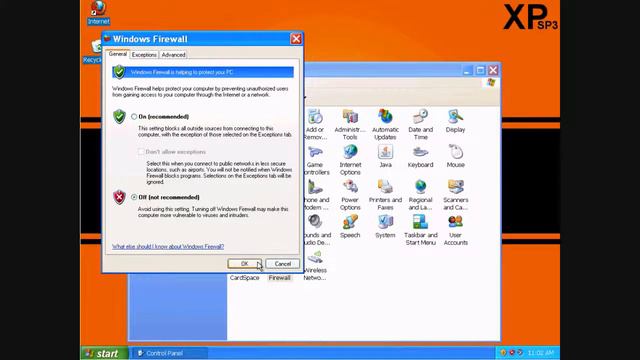
Task: Open Printers and Faxes icon
Action: point(385,187)
